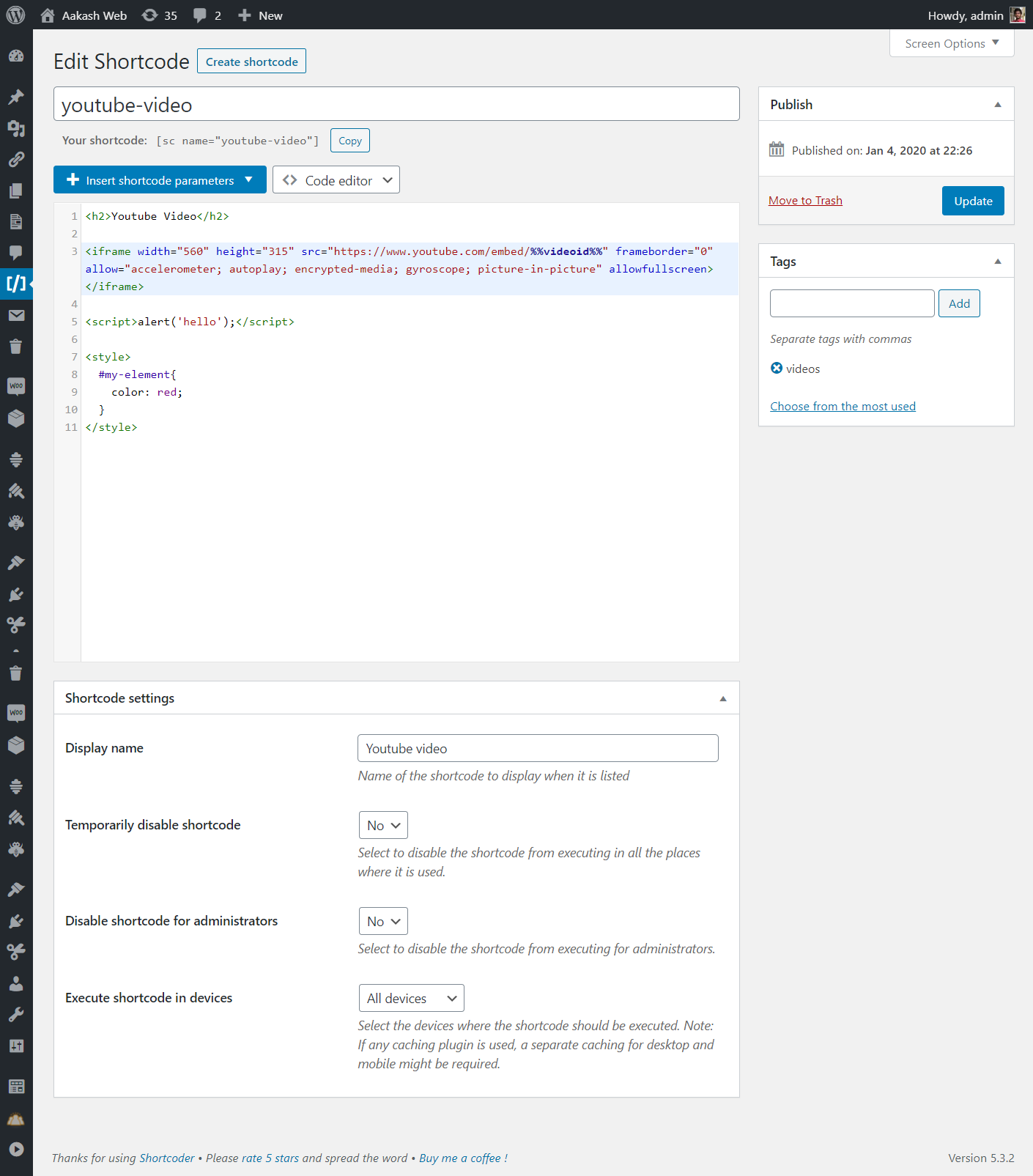Open Insert shortcode parameters dropdown

tap(160, 180)
